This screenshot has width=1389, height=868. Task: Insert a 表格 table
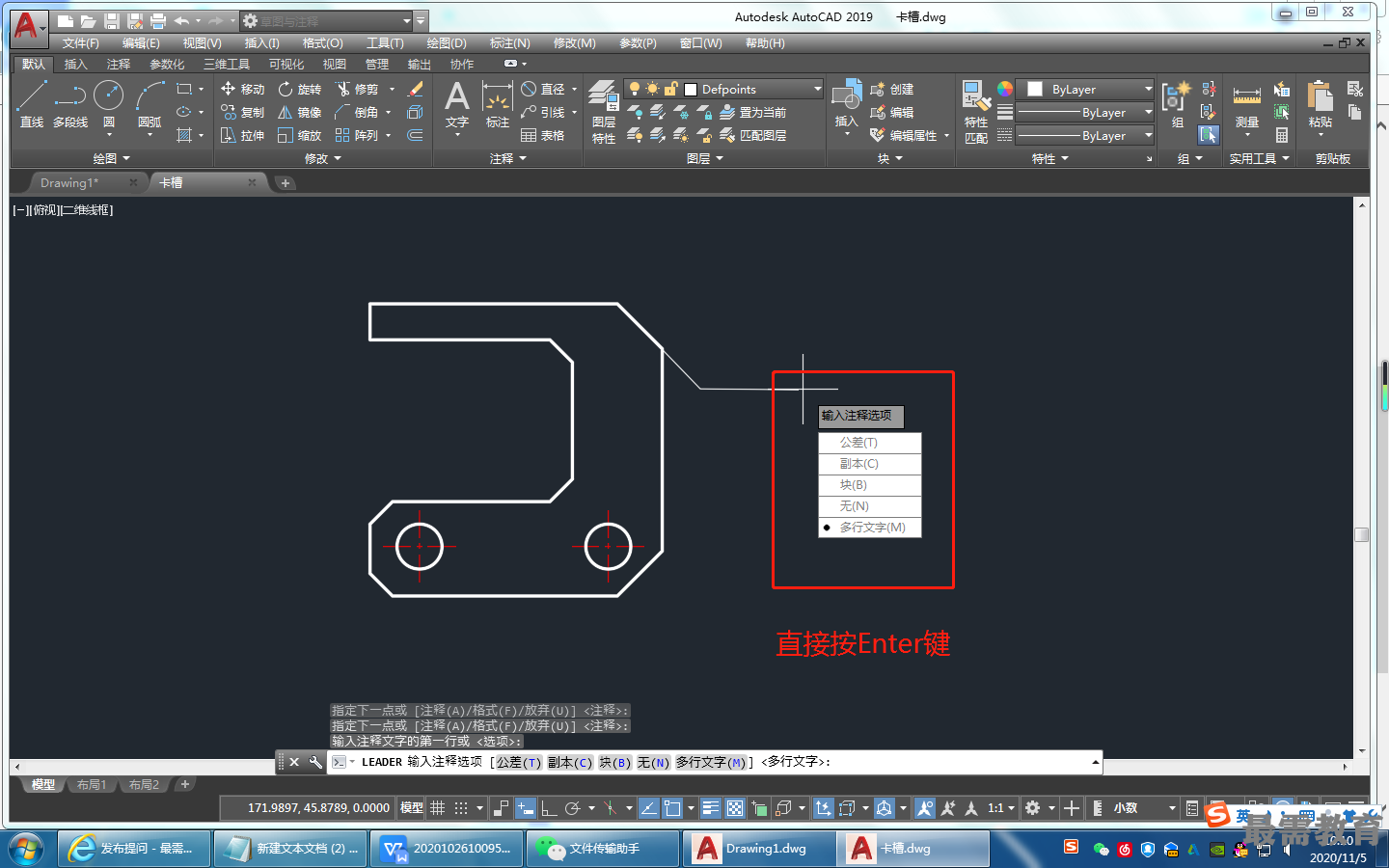[542, 135]
